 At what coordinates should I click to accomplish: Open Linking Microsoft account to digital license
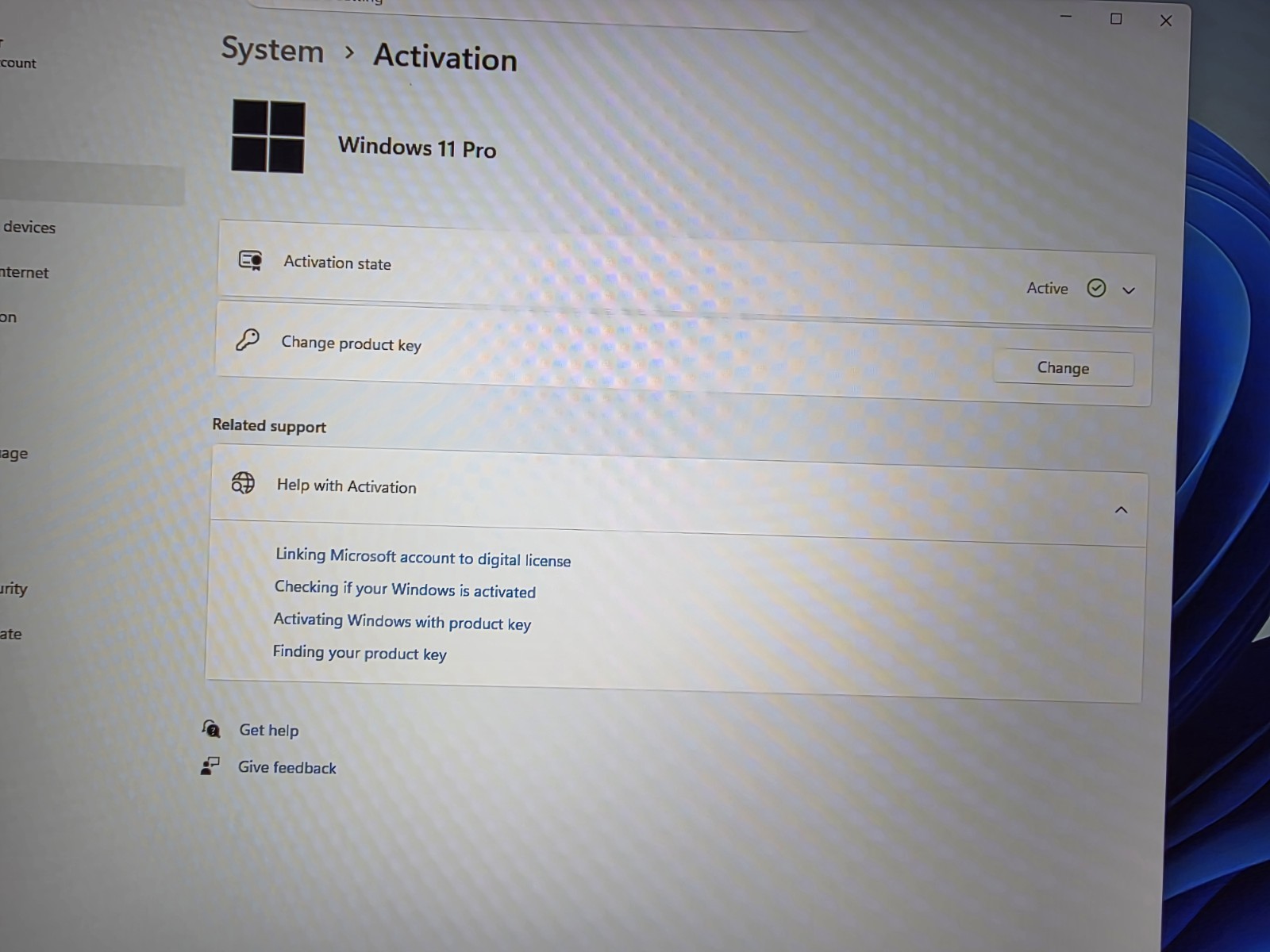[423, 558]
